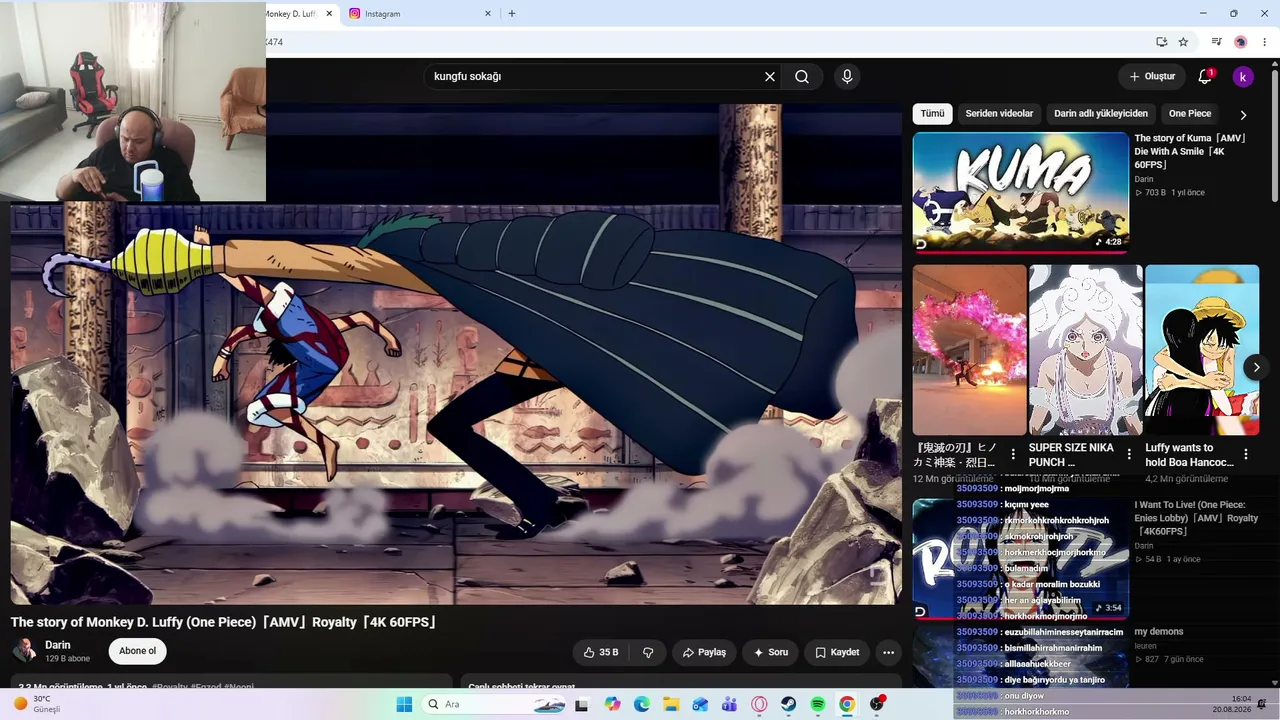Image resolution: width=1280 pixels, height=720 pixels.
Task: Select the One Piece filter chip
Action: [1190, 114]
